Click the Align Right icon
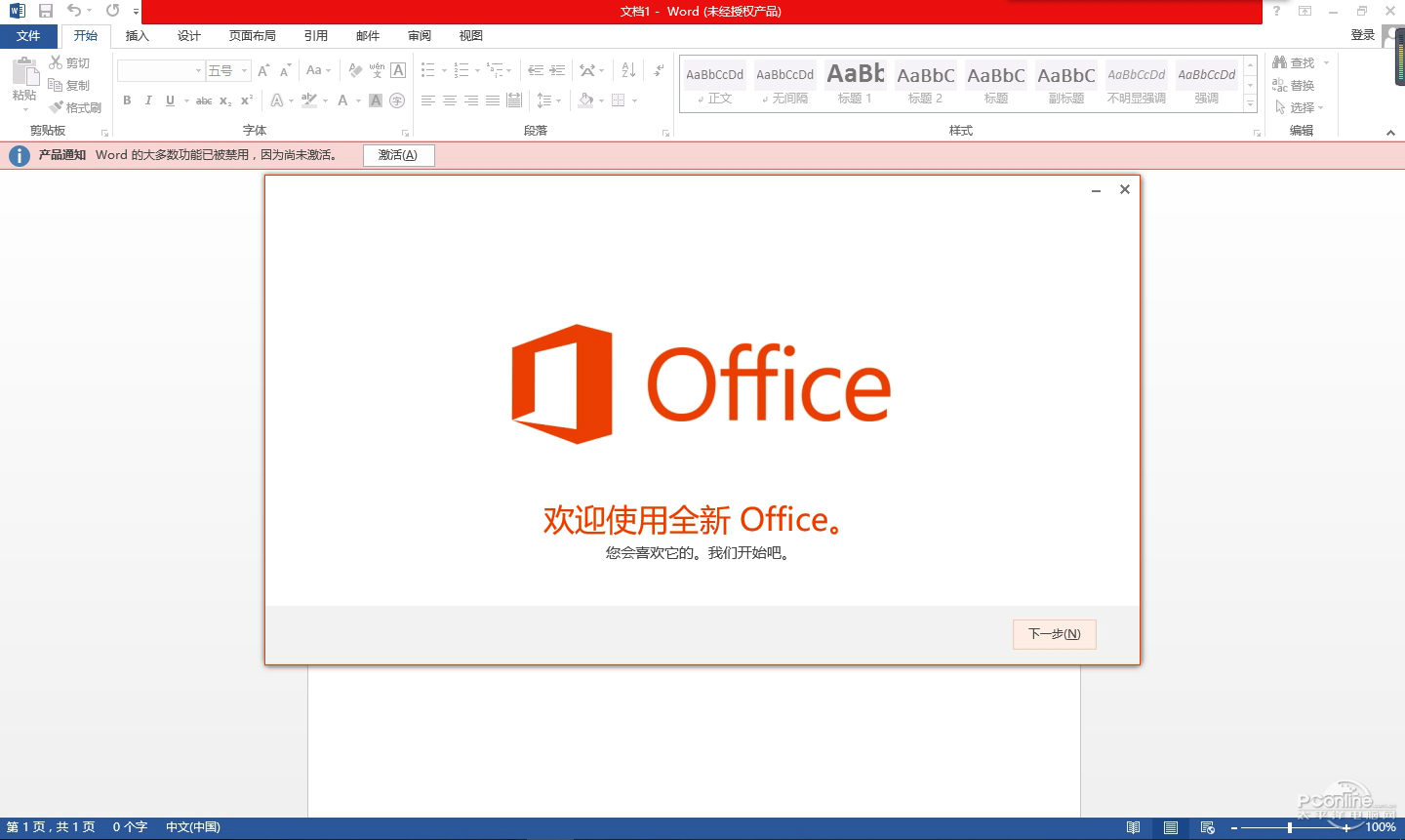 pos(471,100)
